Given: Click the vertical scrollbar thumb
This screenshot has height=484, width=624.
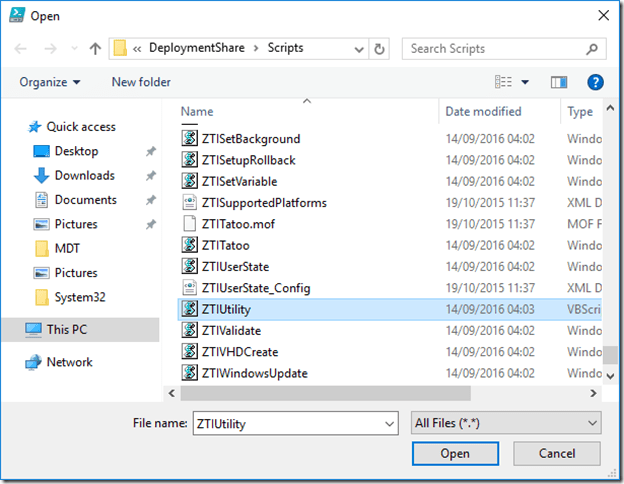Looking at the screenshot, I should pyautogui.click(x=610, y=354).
